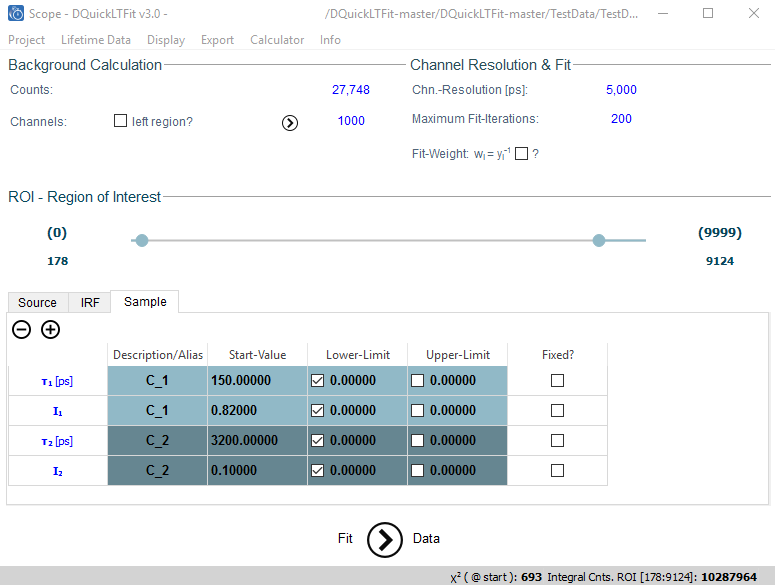Screen dimensions: 775x585
Task: Click the Fit Data arrow button
Action: (385, 538)
